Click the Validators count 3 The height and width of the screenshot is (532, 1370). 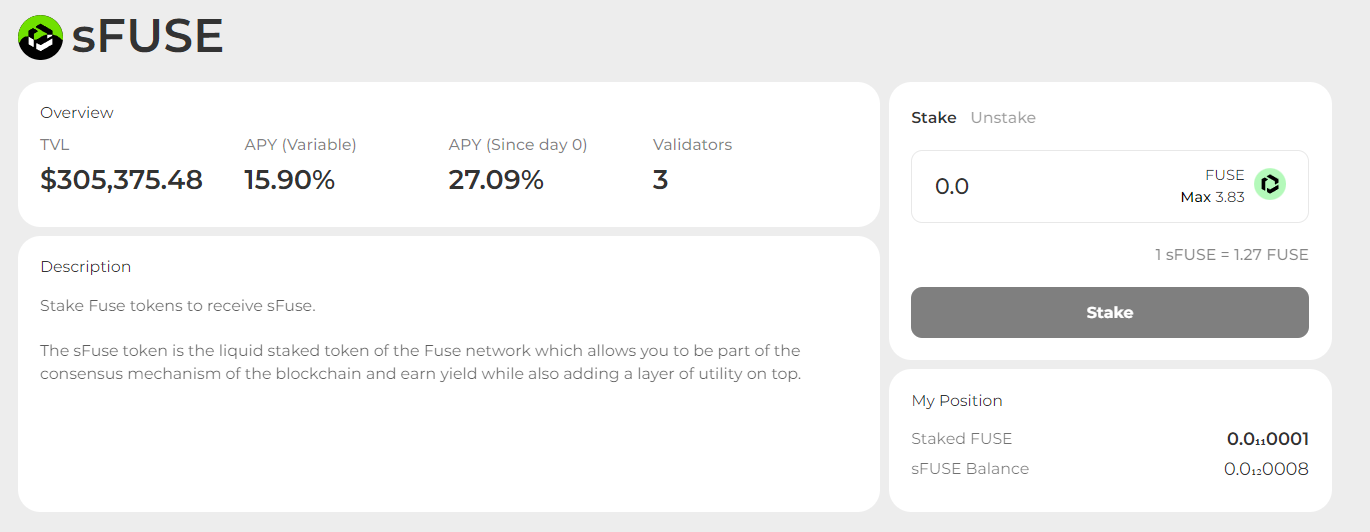pyautogui.click(x=660, y=180)
